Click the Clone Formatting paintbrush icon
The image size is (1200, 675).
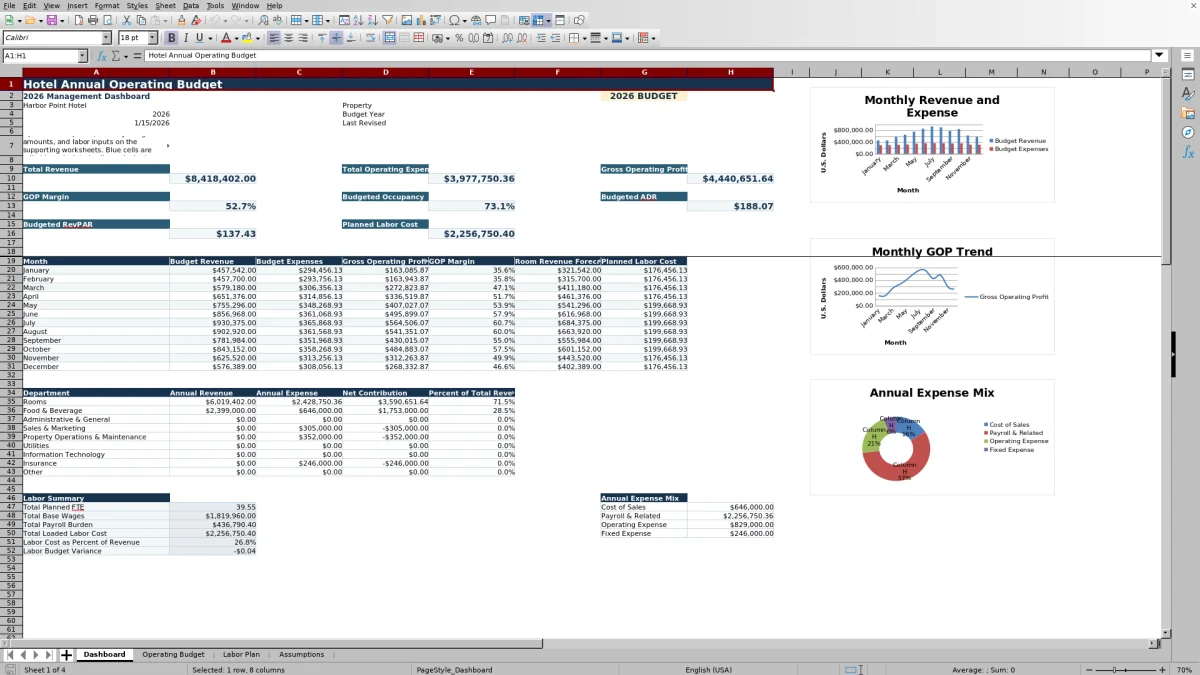pyautogui.click(x=181, y=20)
